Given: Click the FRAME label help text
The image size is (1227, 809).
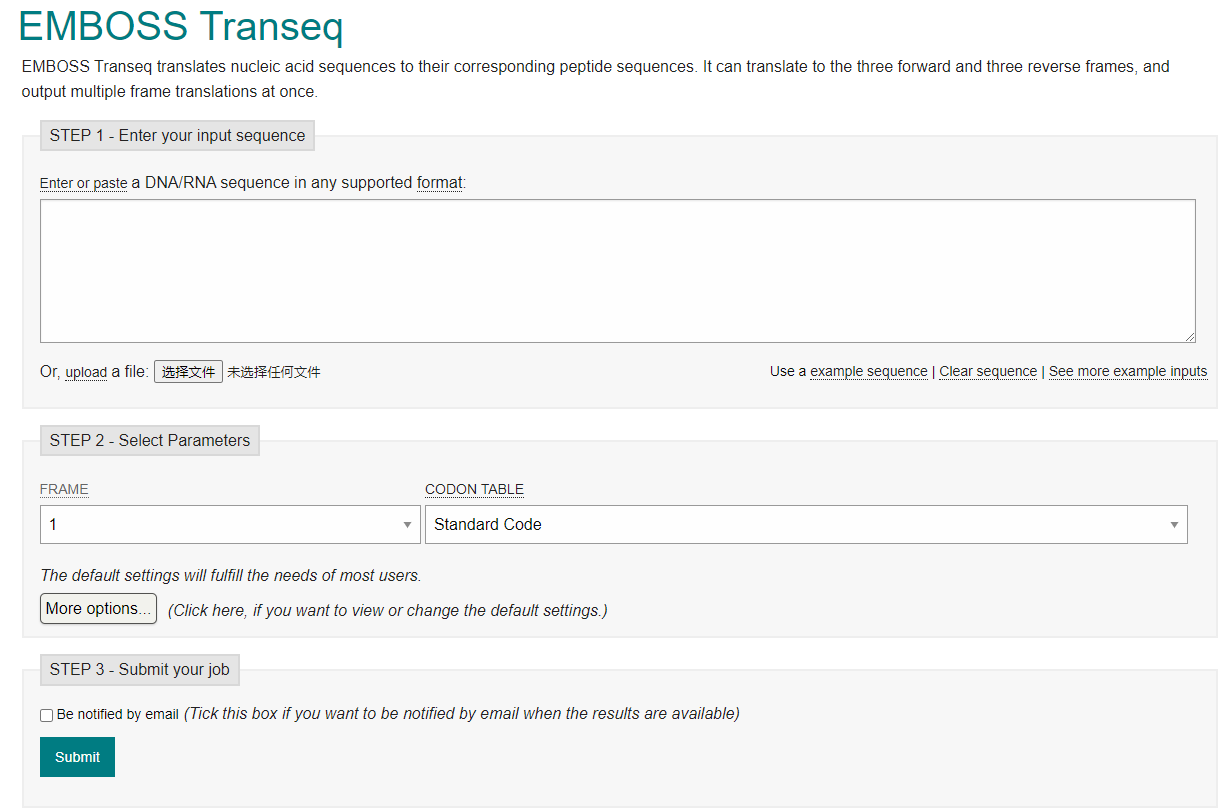Looking at the screenshot, I should (x=64, y=489).
